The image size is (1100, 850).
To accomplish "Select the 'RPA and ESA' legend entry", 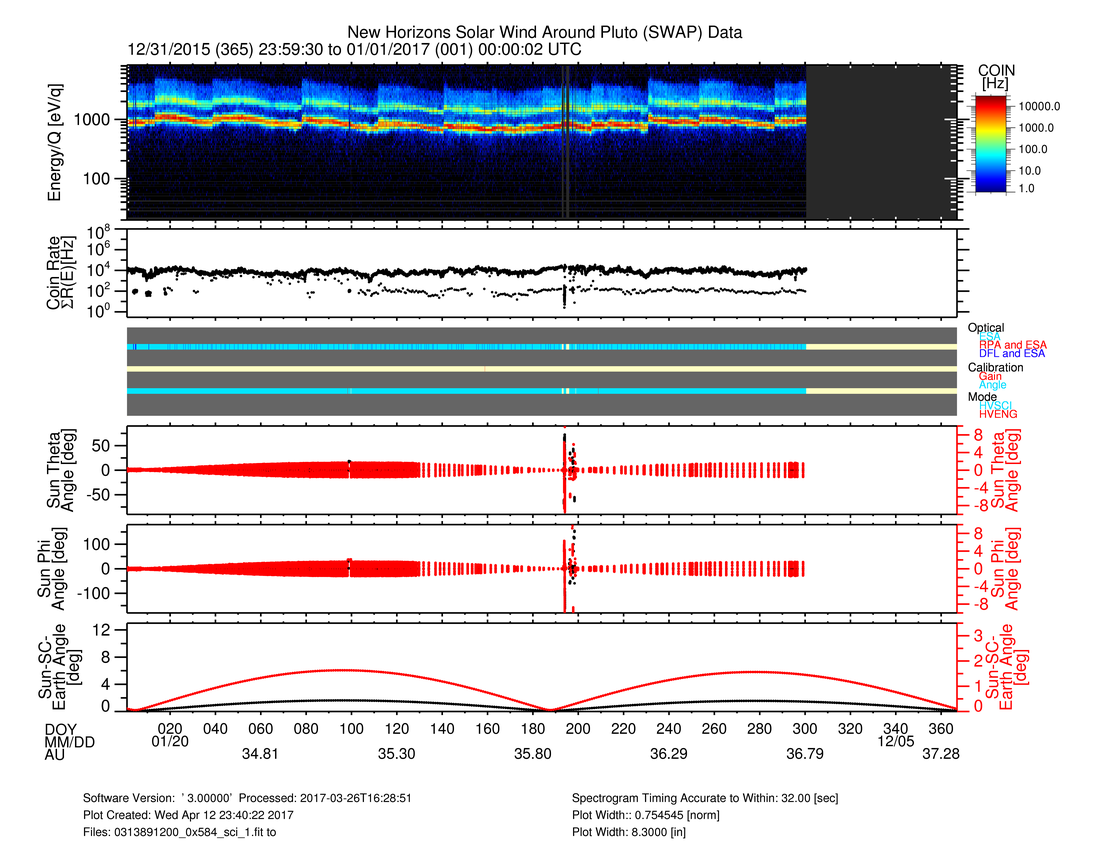I will point(1013,345).
